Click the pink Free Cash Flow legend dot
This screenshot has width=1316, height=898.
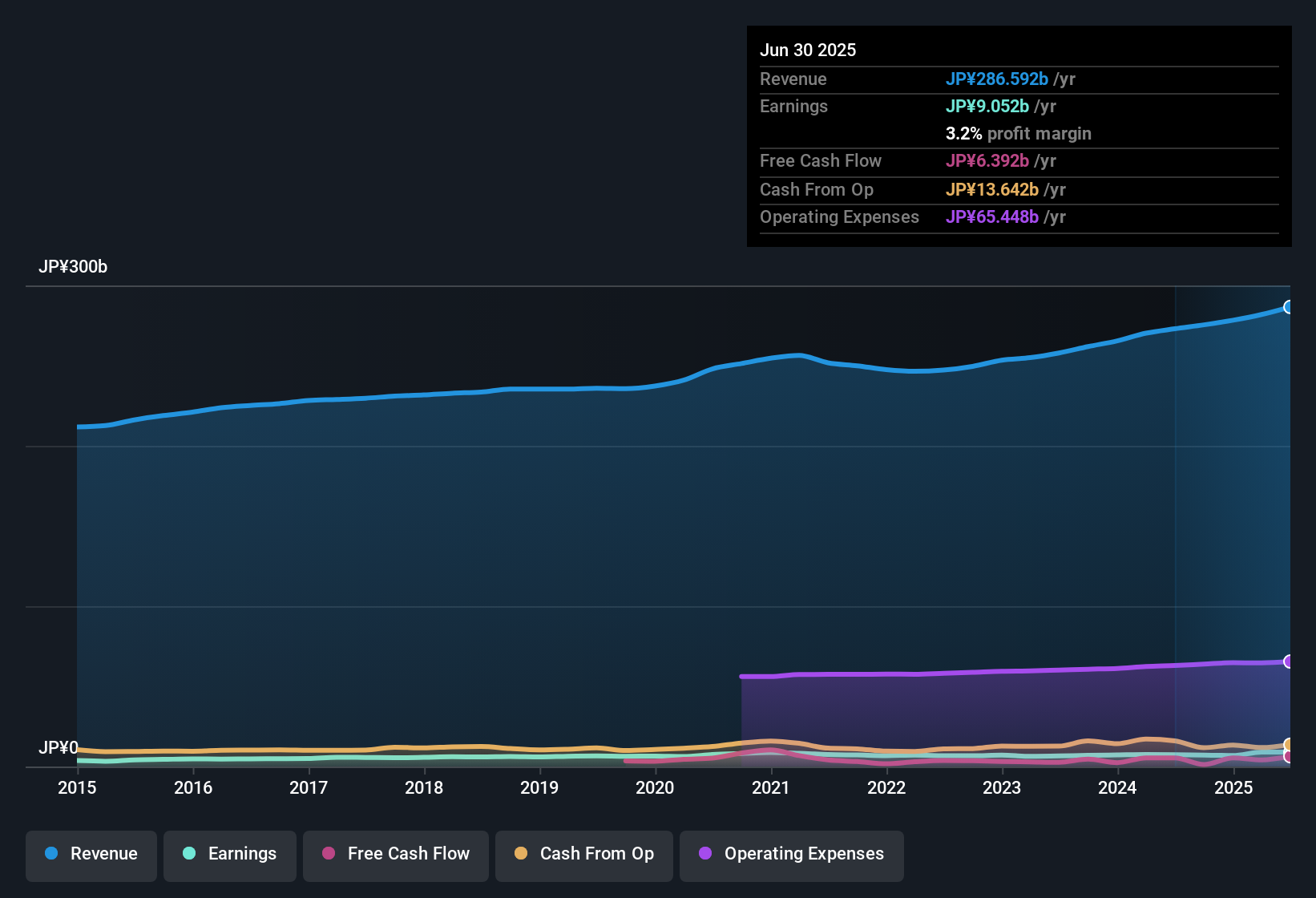pos(329,854)
